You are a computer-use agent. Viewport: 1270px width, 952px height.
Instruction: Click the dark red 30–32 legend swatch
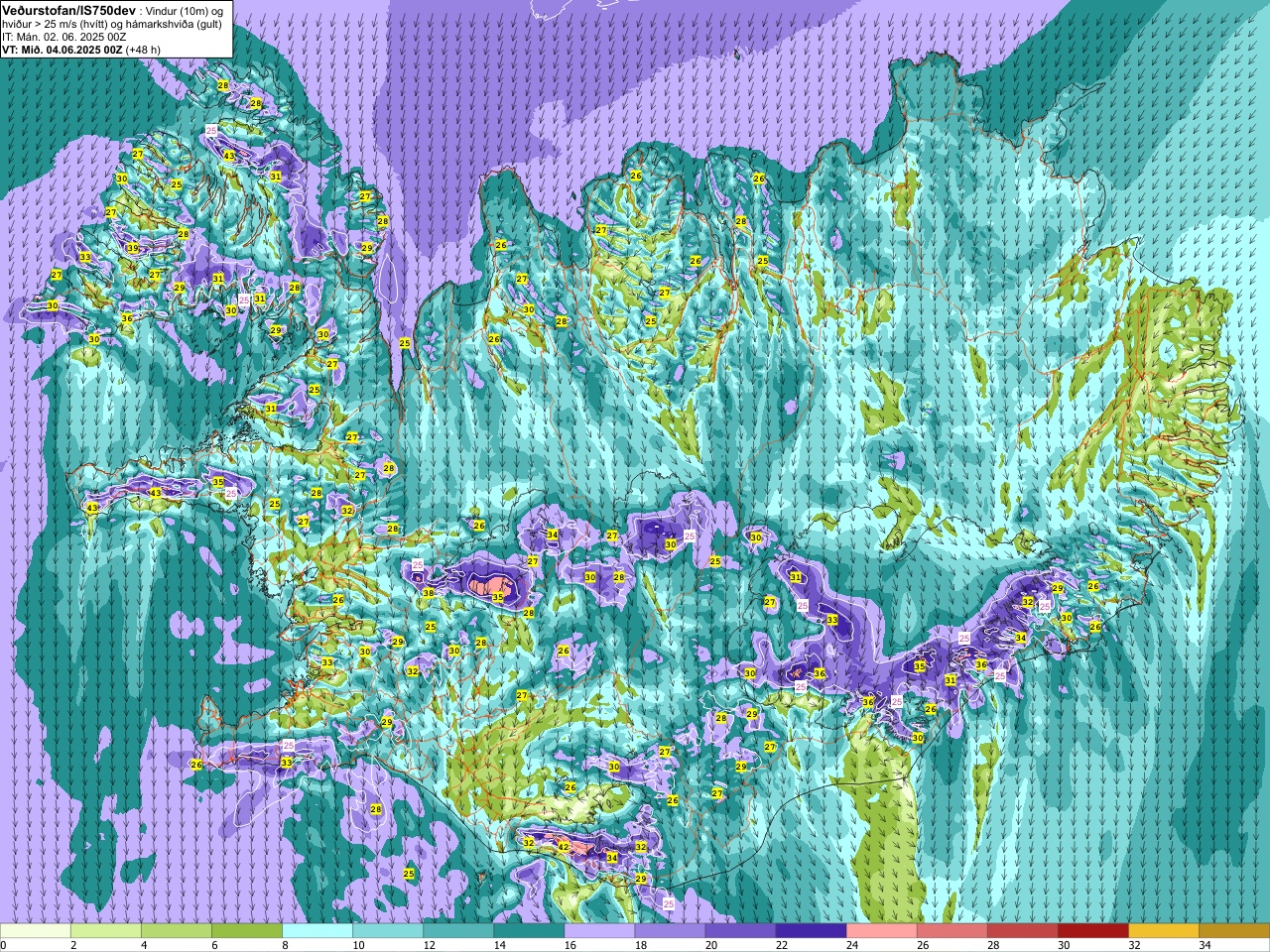click(x=1092, y=931)
